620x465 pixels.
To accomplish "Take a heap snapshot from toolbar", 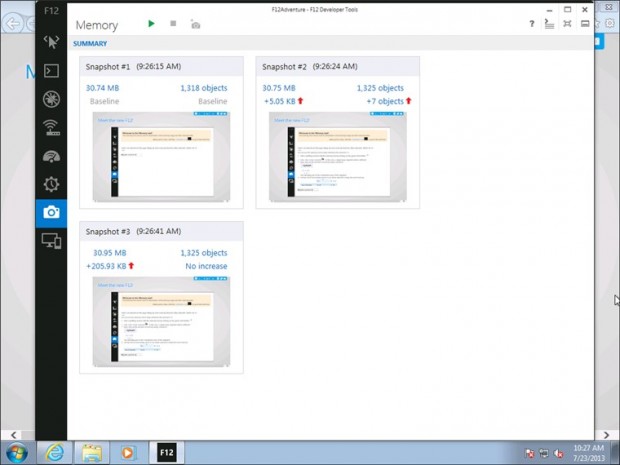I will click(195, 23).
